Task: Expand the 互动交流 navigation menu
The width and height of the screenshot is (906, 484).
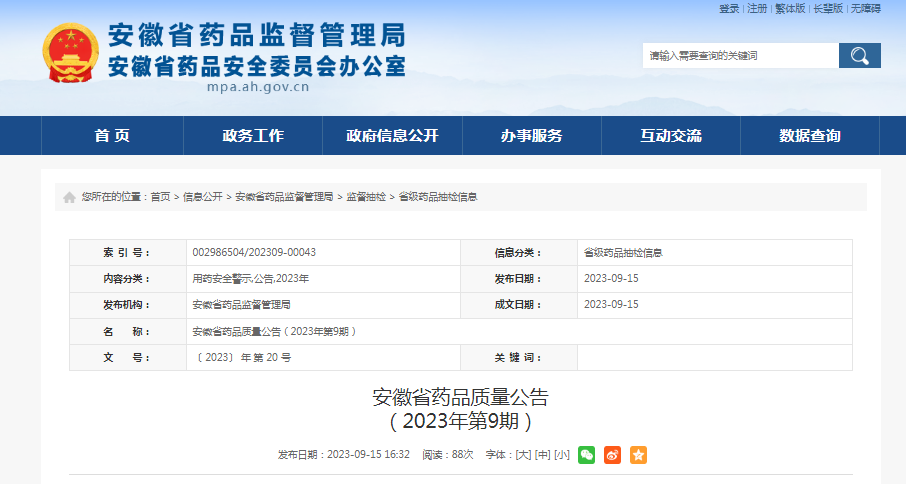Action: pyautogui.click(x=671, y=136)
